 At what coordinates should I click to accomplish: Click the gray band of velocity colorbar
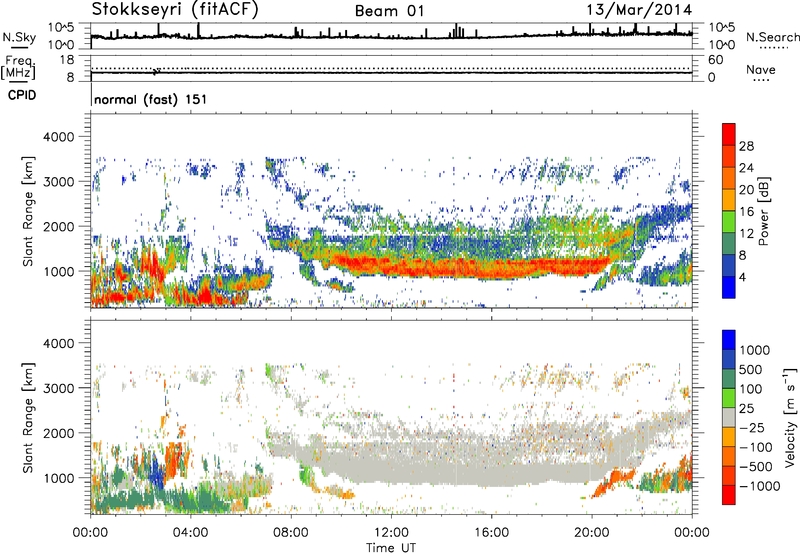pos(729,418)
